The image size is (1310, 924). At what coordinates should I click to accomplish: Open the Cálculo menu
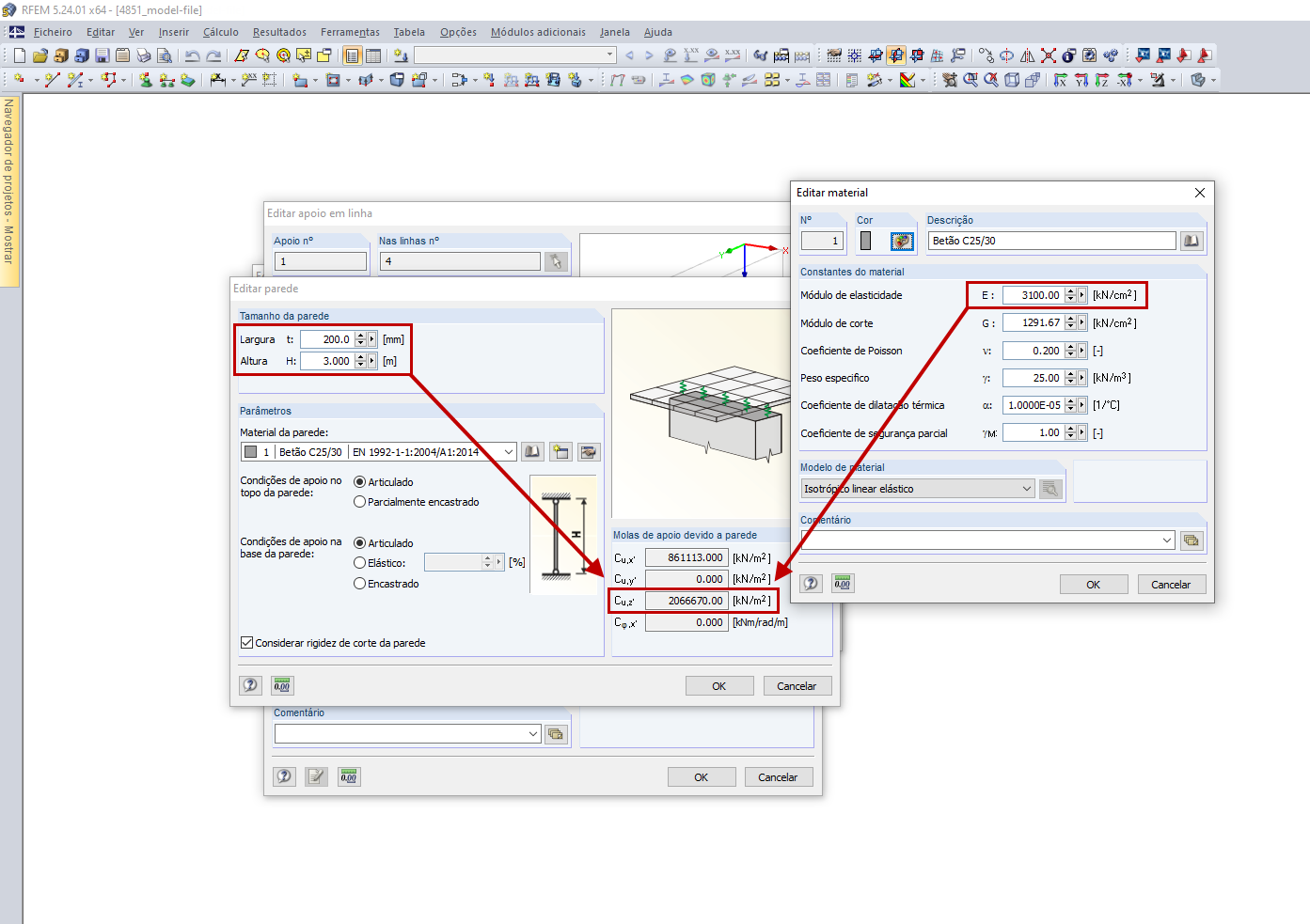pos(221,32)
